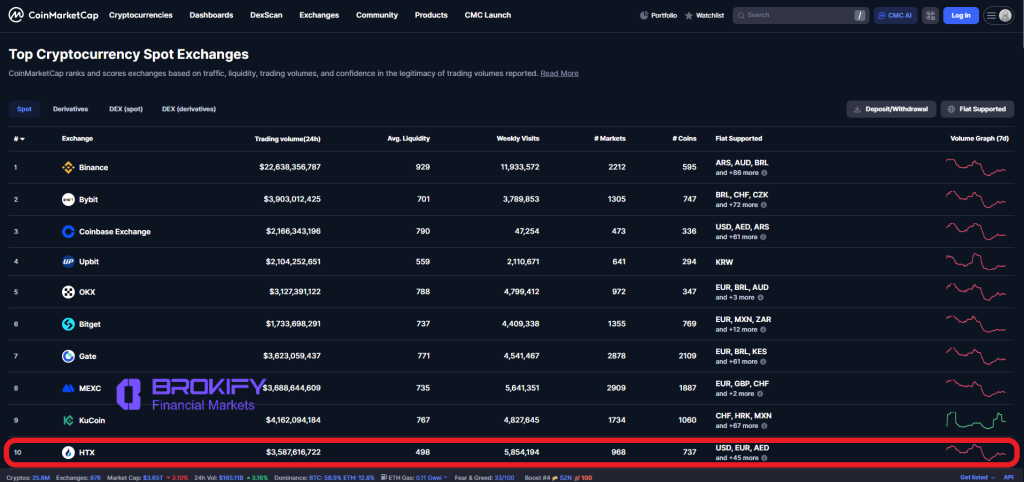Open the DexScan menu item
Image resolution: width=1024 pixels, height=482 pixels.
(x=266, y=16)
